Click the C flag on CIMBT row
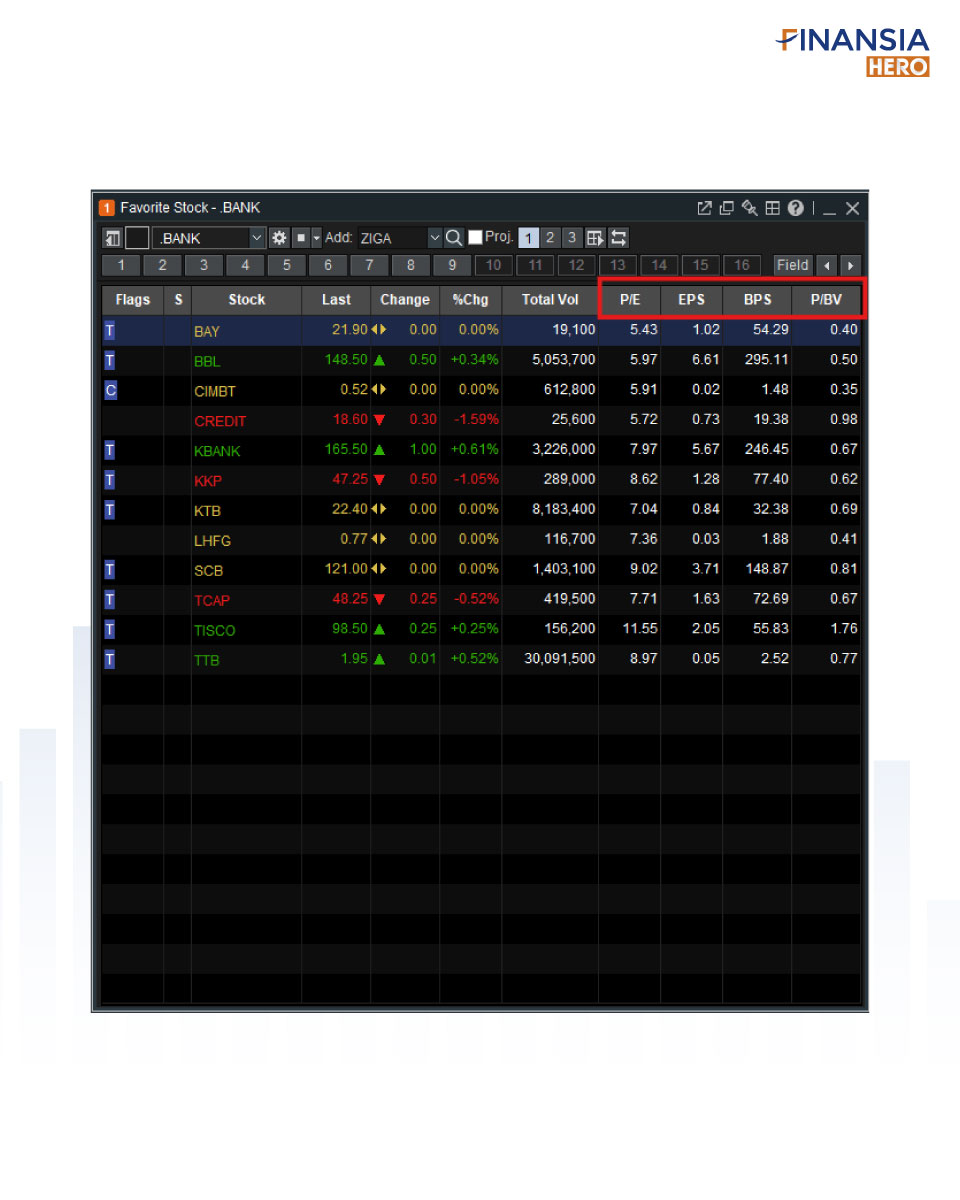Image resolution: width=960 pixels, height=1200 pixels. click(x=110, y=390)
